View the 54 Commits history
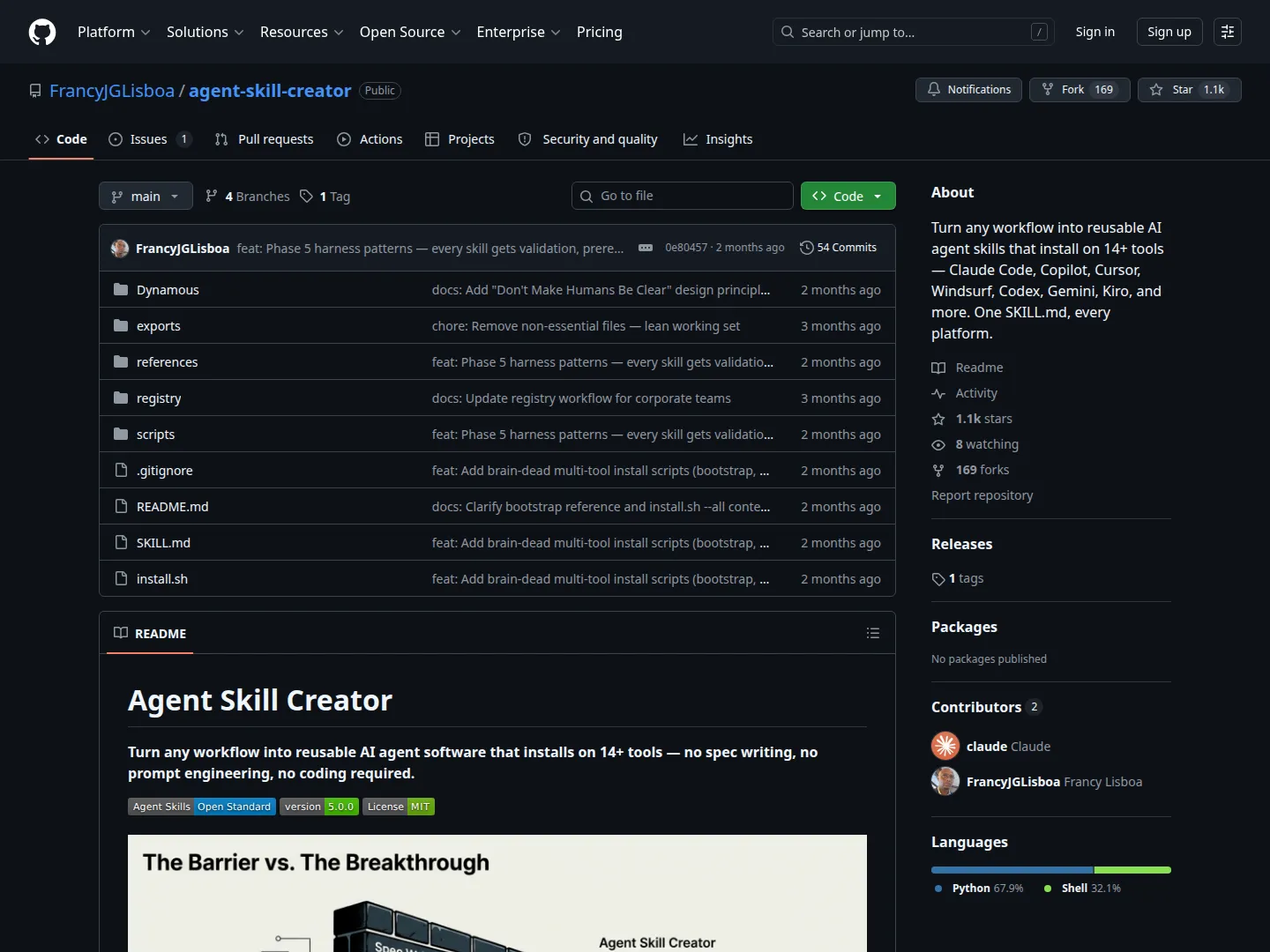Screen dimensions: 1270x952 (x=838, y=248)
